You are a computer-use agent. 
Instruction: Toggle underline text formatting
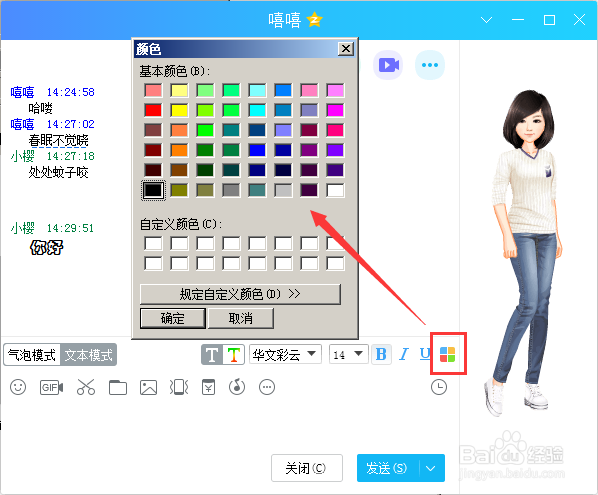[425, 354]
